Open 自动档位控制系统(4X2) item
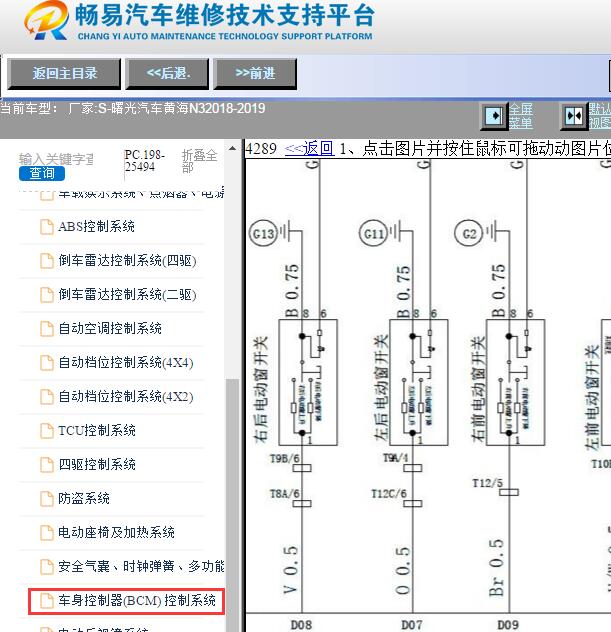Viewport: 611px width, 632px height. tap(126, 396)
